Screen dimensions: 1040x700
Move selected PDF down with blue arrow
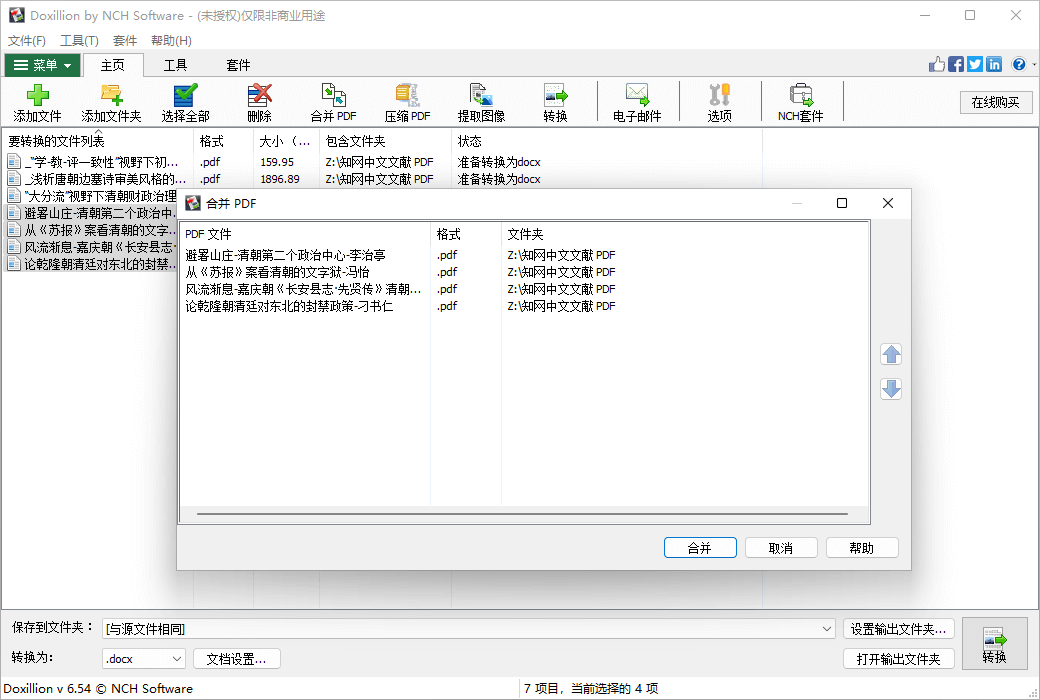pos(891,389)
